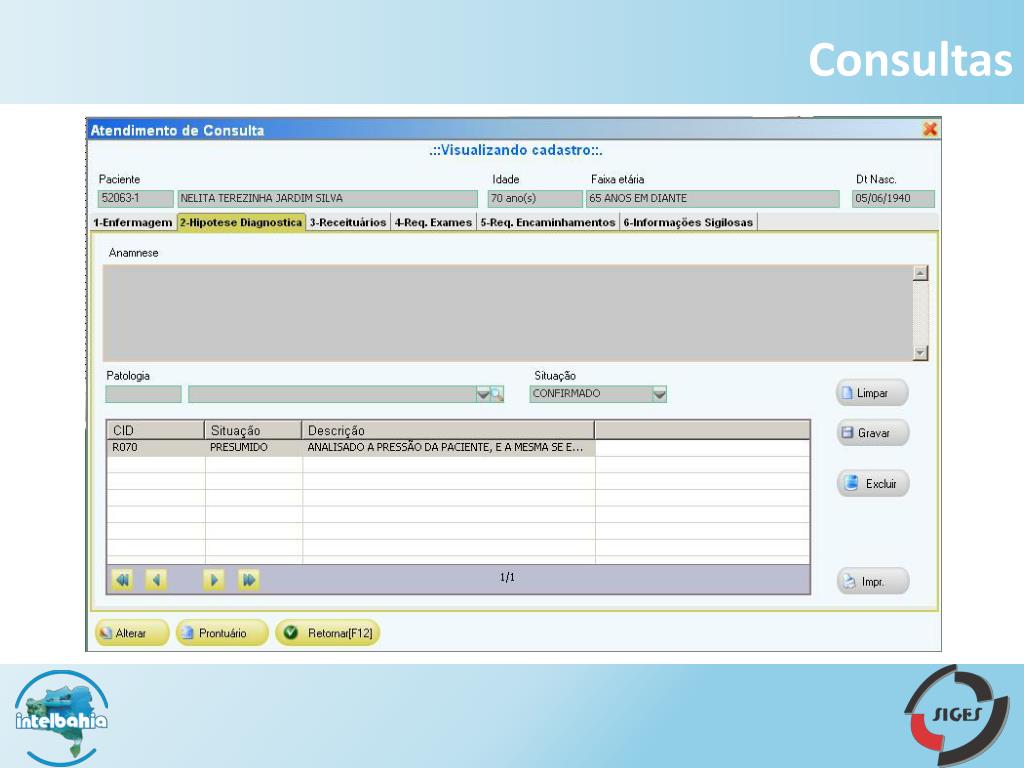
Task: Click the Situação column header in grid
Action: (x=253, y=430)
